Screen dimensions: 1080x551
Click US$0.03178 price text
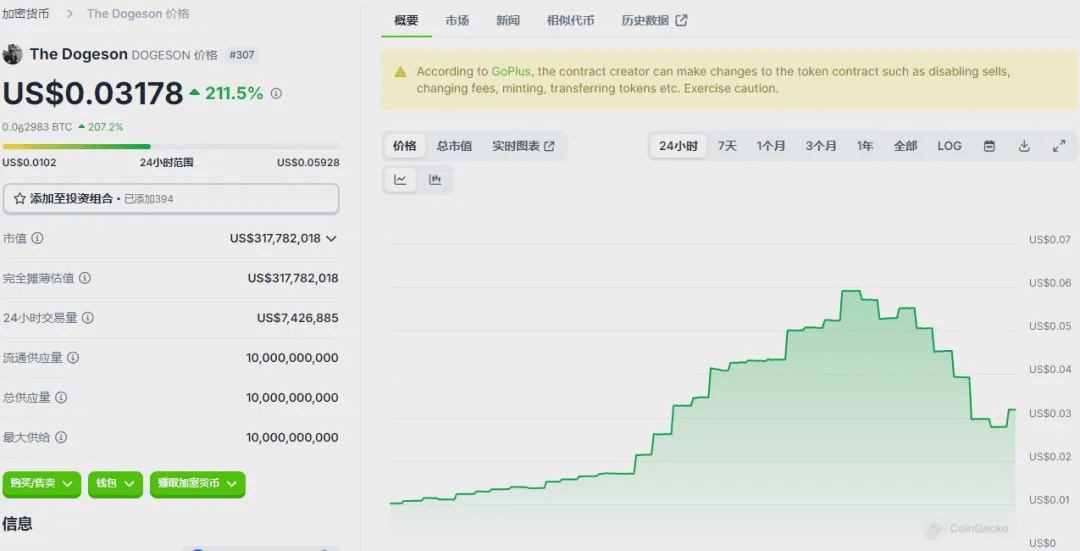point(93,93)
